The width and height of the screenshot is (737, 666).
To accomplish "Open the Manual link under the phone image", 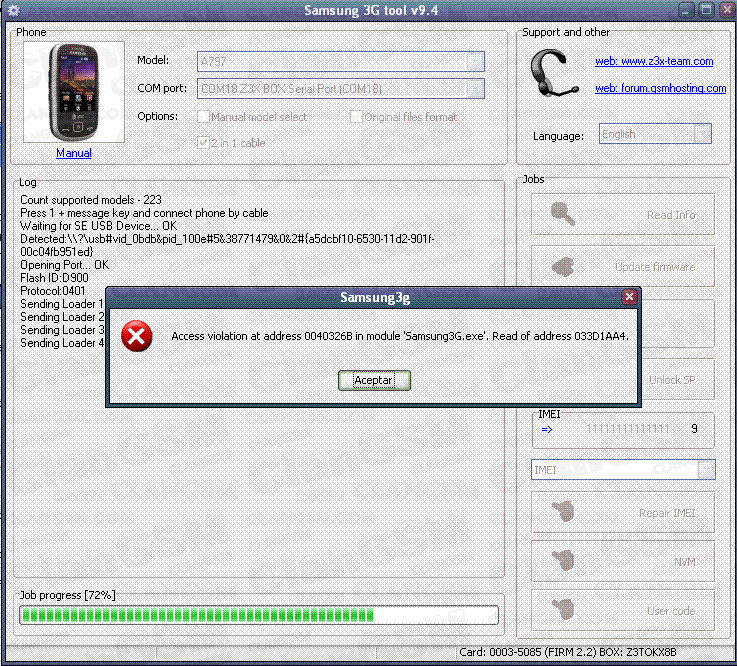I will click(x=74, y=153).
